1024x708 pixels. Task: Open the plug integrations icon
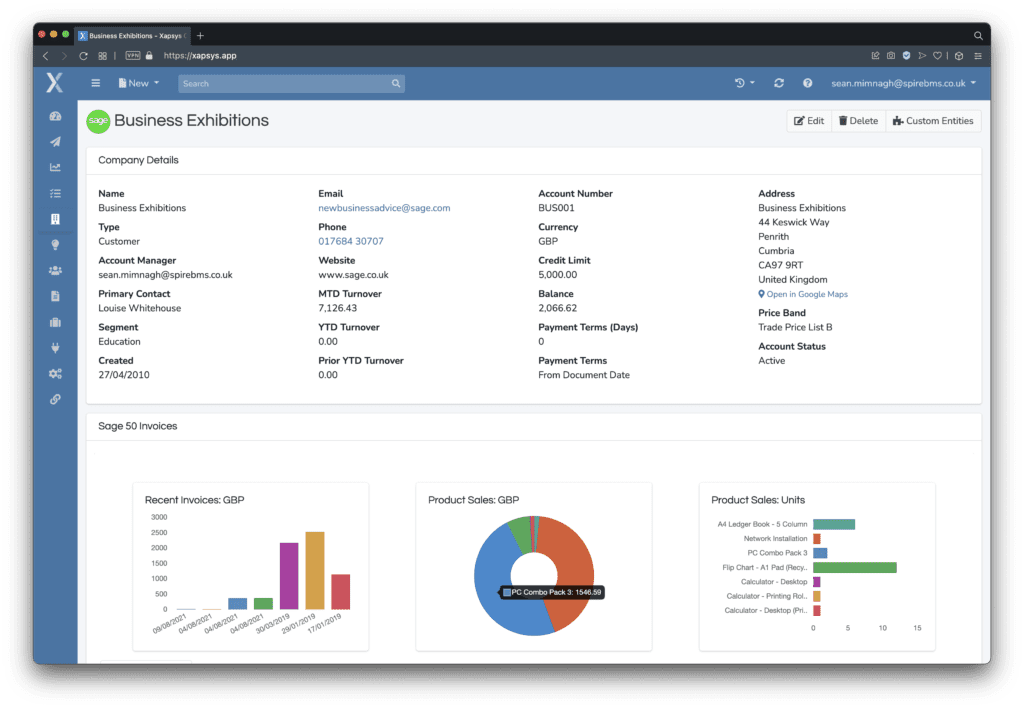pyautogui.click(x=56, y=347)
